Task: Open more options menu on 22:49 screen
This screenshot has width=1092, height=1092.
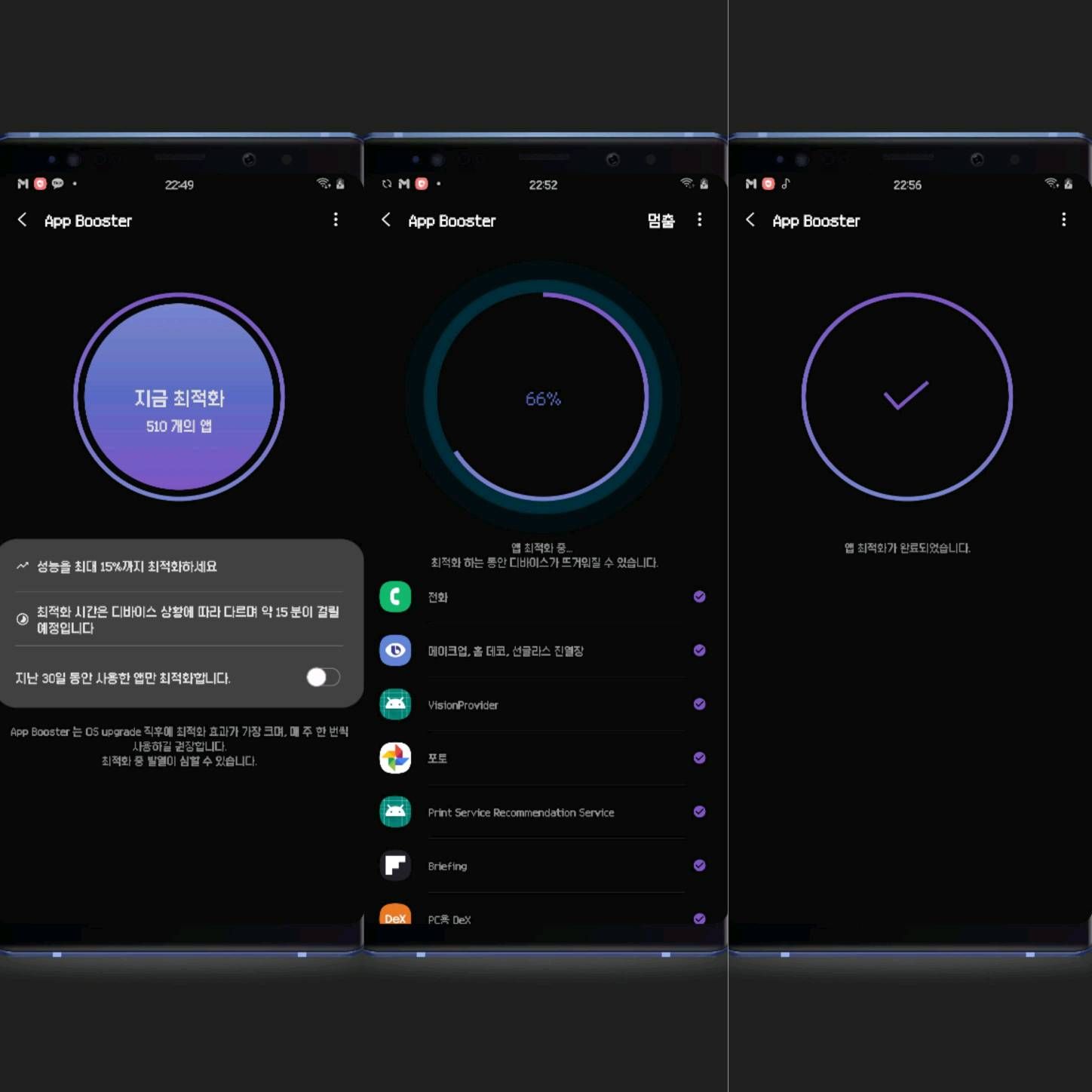Action: [x=336, y=219]
